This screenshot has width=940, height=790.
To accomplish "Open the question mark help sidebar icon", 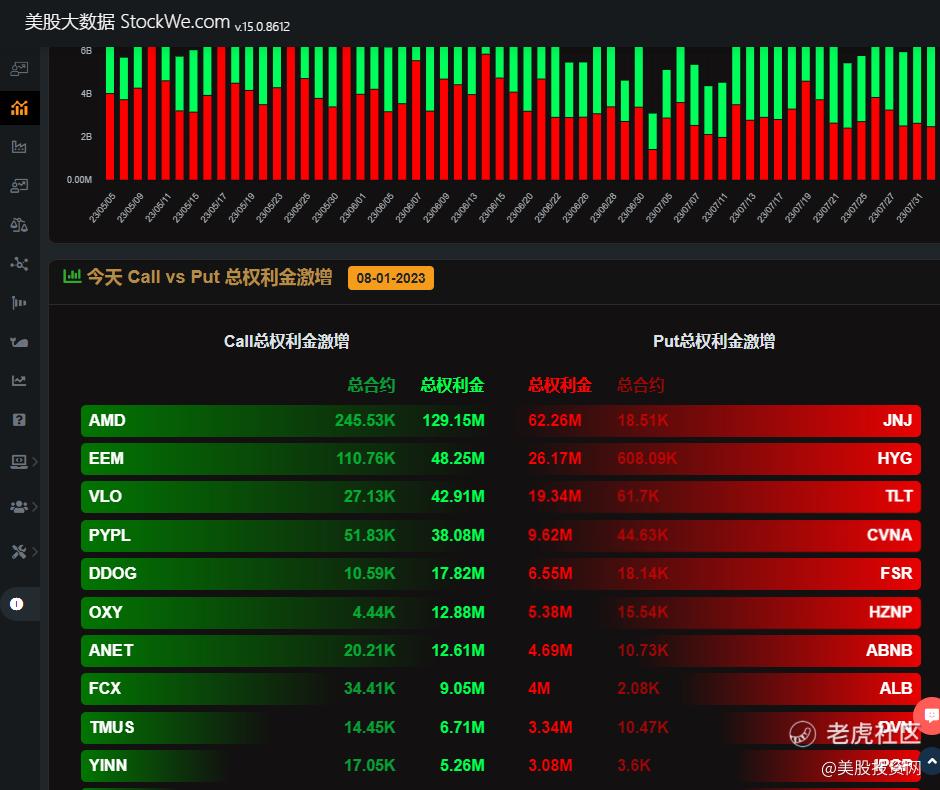I will coord(19,420).
